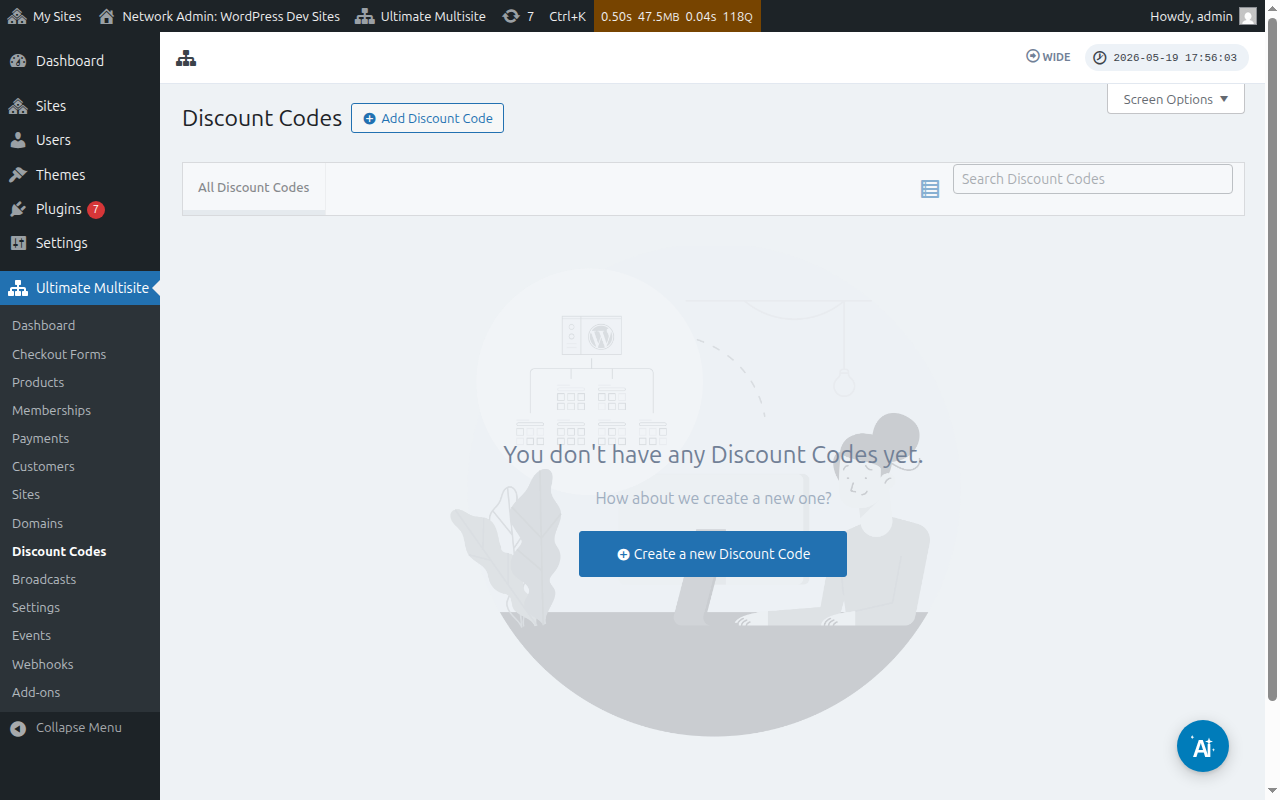Click the network Settings icon

pos(18,243)
